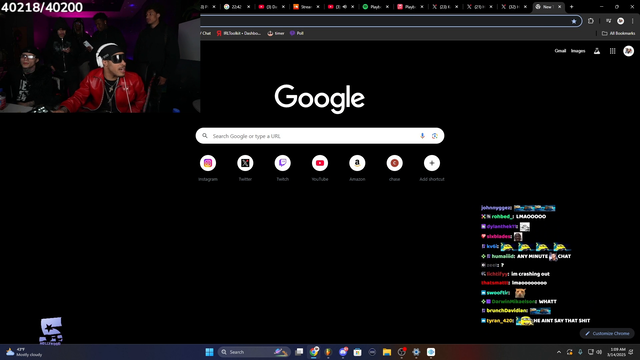
Task: Open the Twitch shortcut
Action: tap(282, 163)
